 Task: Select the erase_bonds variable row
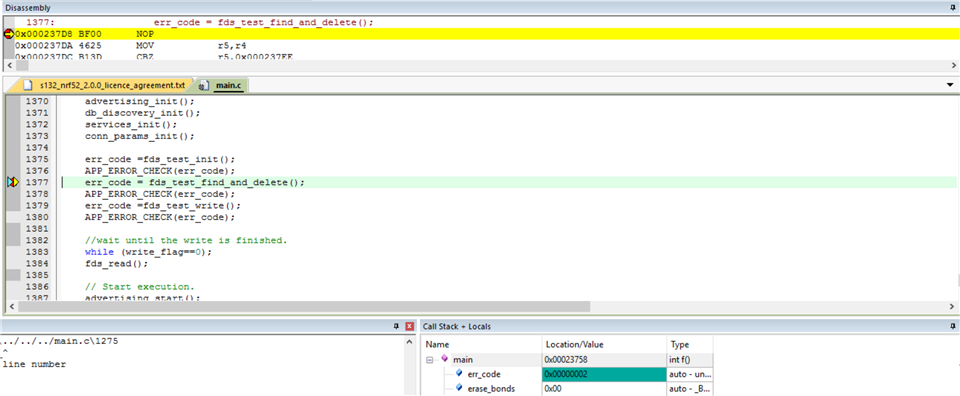click(x=567, y=388)
